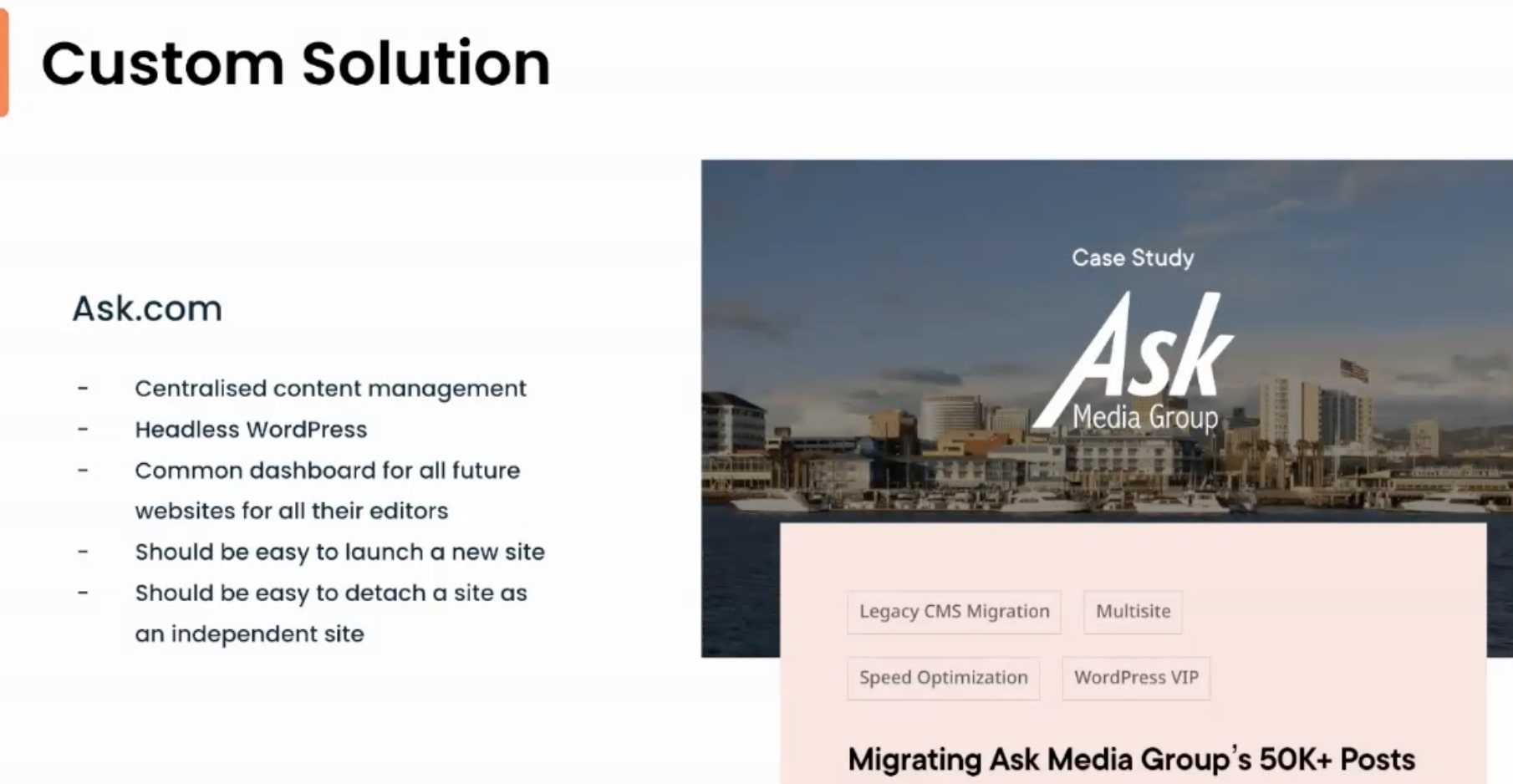Viewport: 1513px width, 784px height.
Task: Click the Ask.com heading
Action: [147, 308]
